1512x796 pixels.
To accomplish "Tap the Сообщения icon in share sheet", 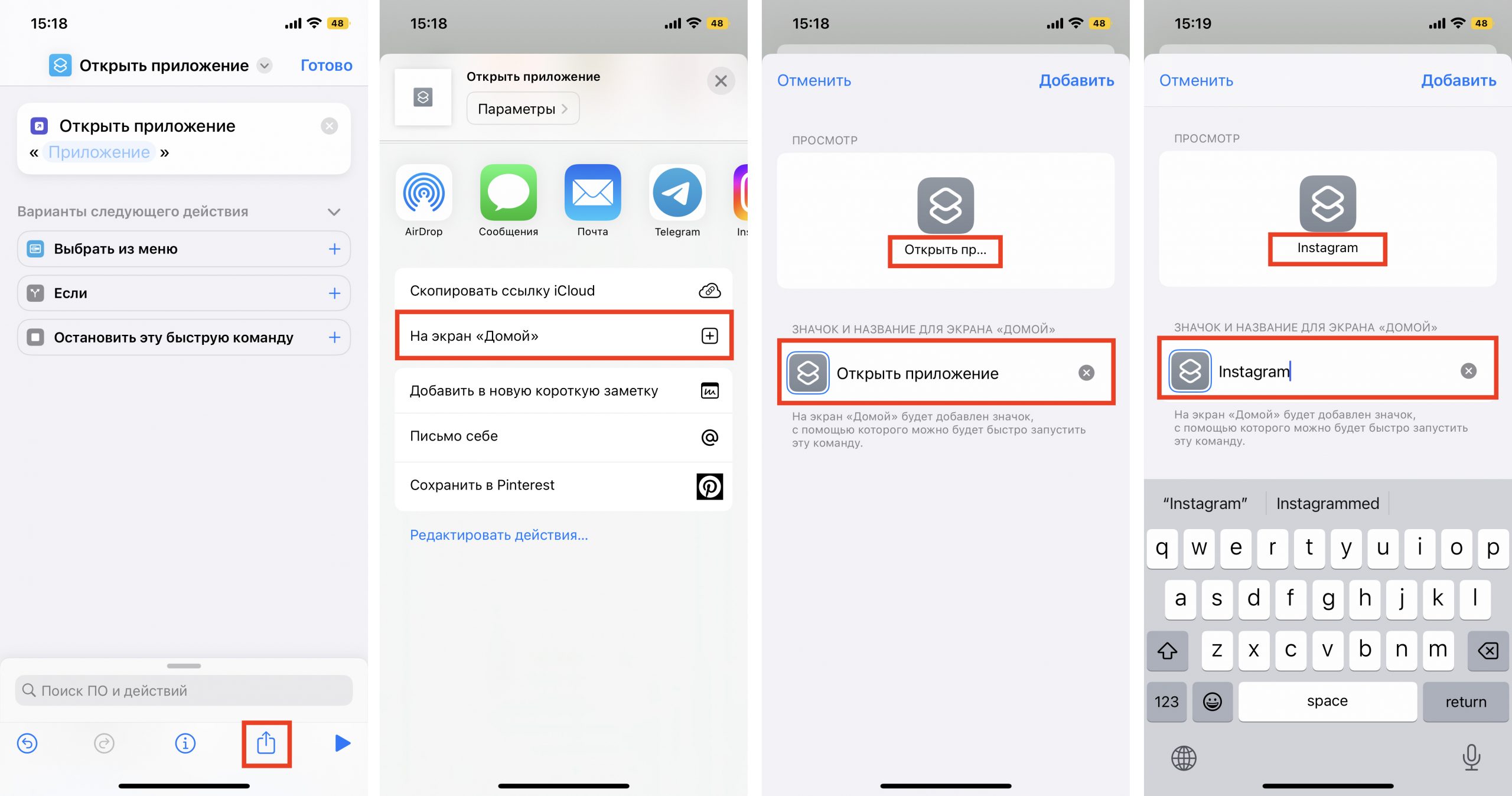I will [507, 198].
